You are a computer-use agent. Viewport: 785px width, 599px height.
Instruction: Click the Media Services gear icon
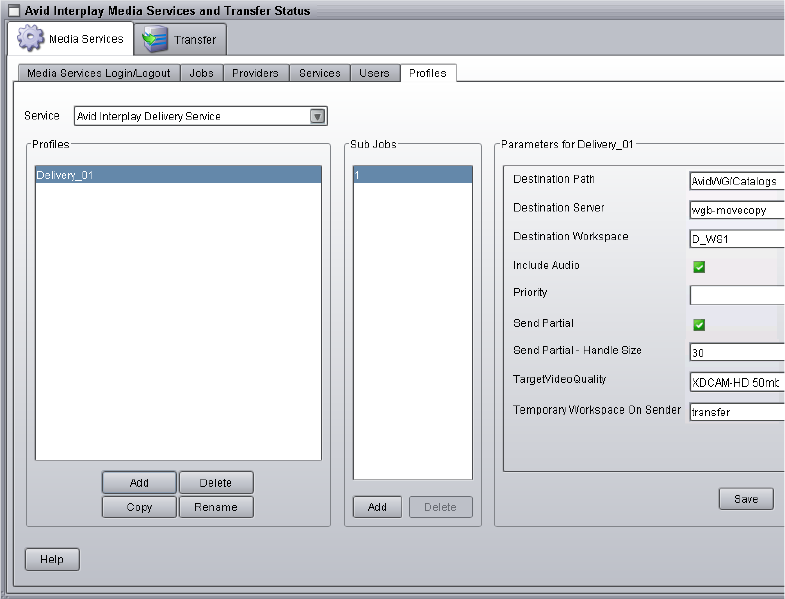point(30,38)
